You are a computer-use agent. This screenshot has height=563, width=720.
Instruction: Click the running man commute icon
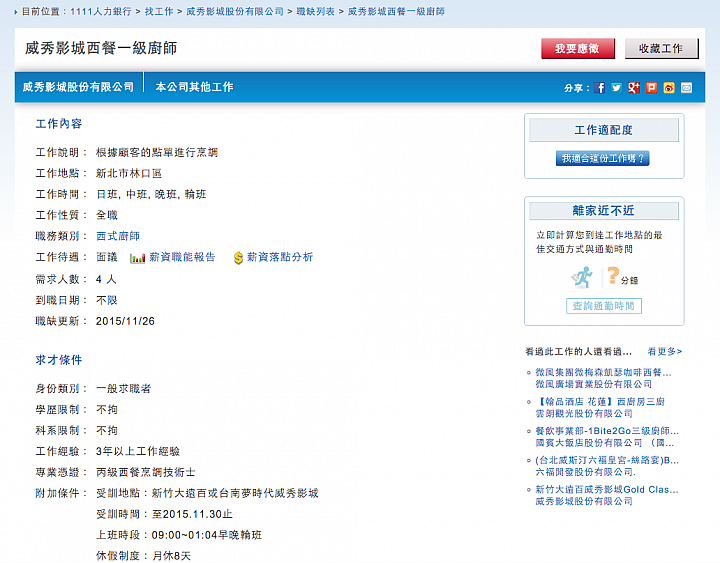point(582,277)
